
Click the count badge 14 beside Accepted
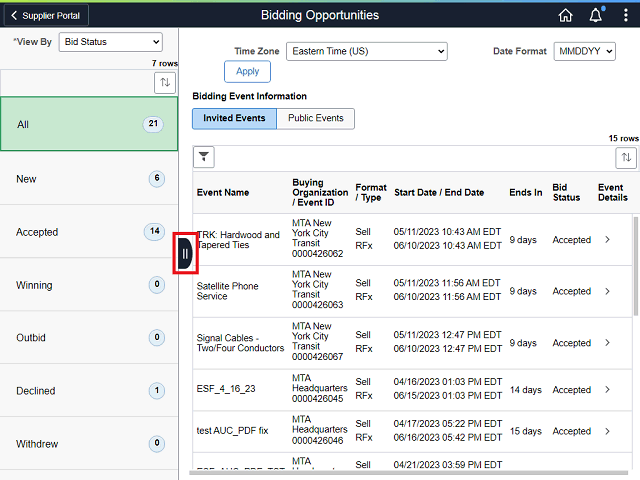coord(154,231)
